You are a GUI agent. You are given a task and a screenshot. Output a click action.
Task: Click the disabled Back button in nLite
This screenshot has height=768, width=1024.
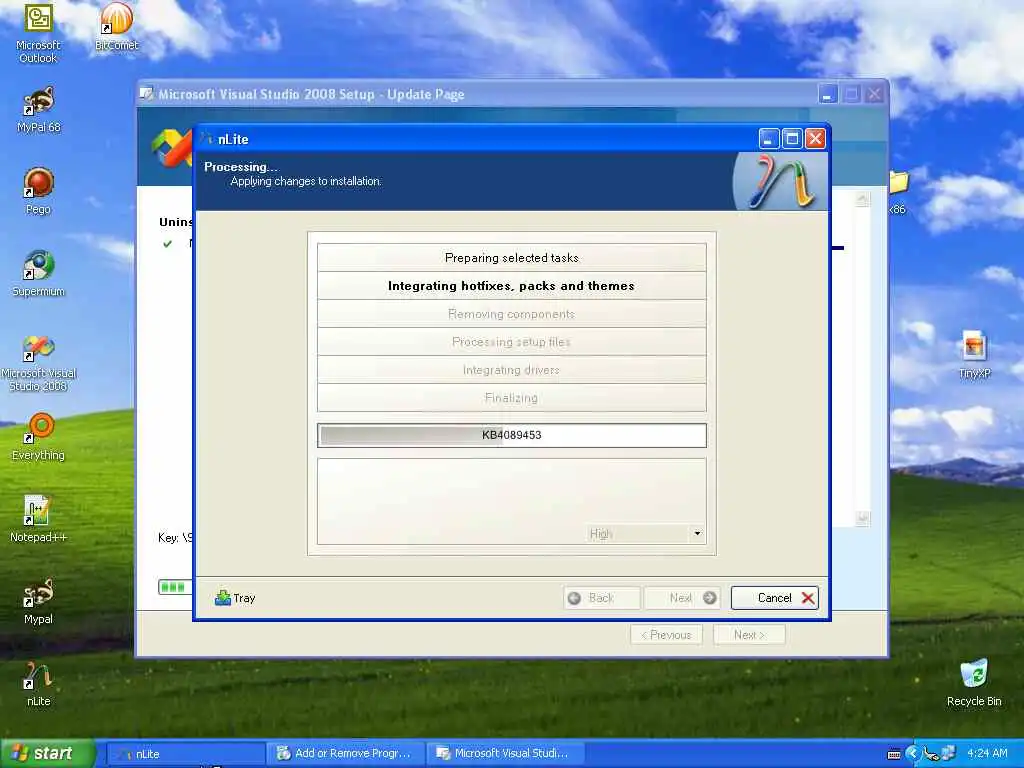[x=601, y=598]
